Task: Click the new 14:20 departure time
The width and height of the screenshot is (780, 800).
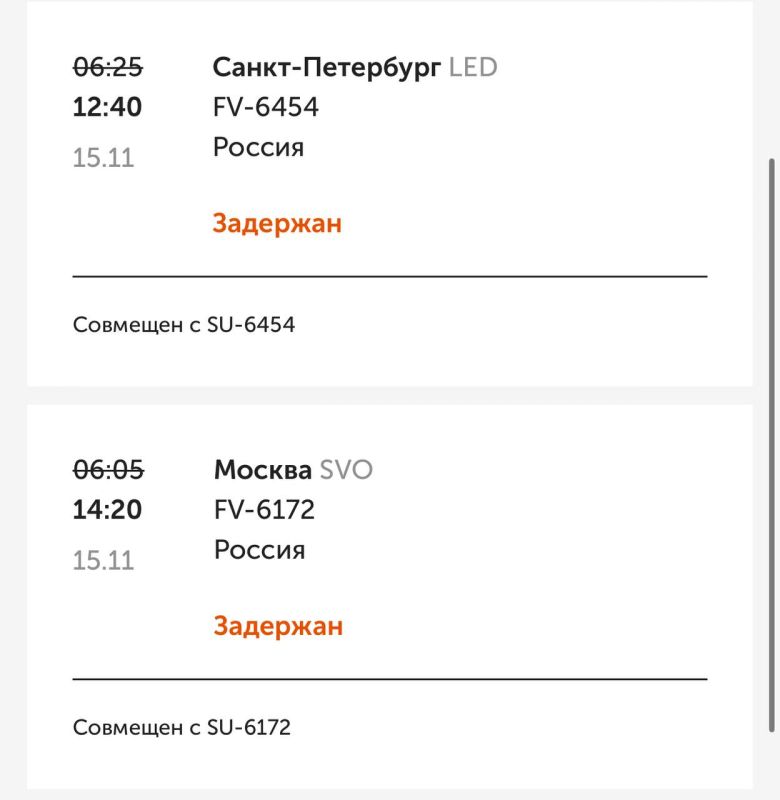Action: coord(108,510)
